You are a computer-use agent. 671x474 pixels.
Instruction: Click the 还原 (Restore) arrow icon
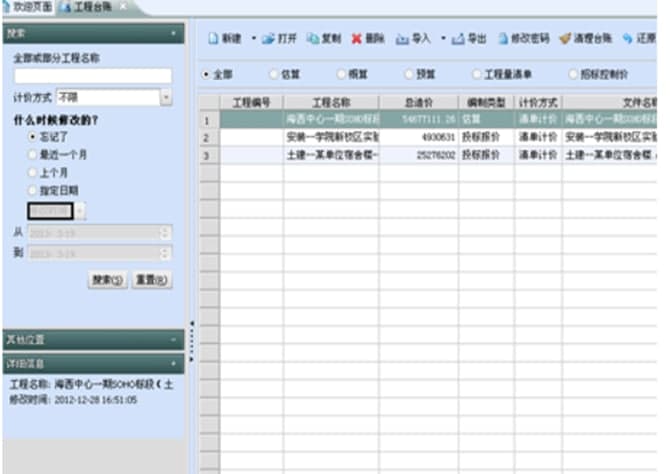tap(627, 39)
